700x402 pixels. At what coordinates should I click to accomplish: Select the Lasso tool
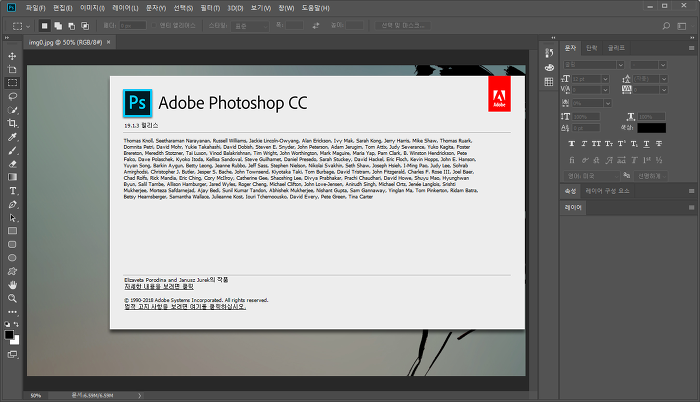point(12,96)
